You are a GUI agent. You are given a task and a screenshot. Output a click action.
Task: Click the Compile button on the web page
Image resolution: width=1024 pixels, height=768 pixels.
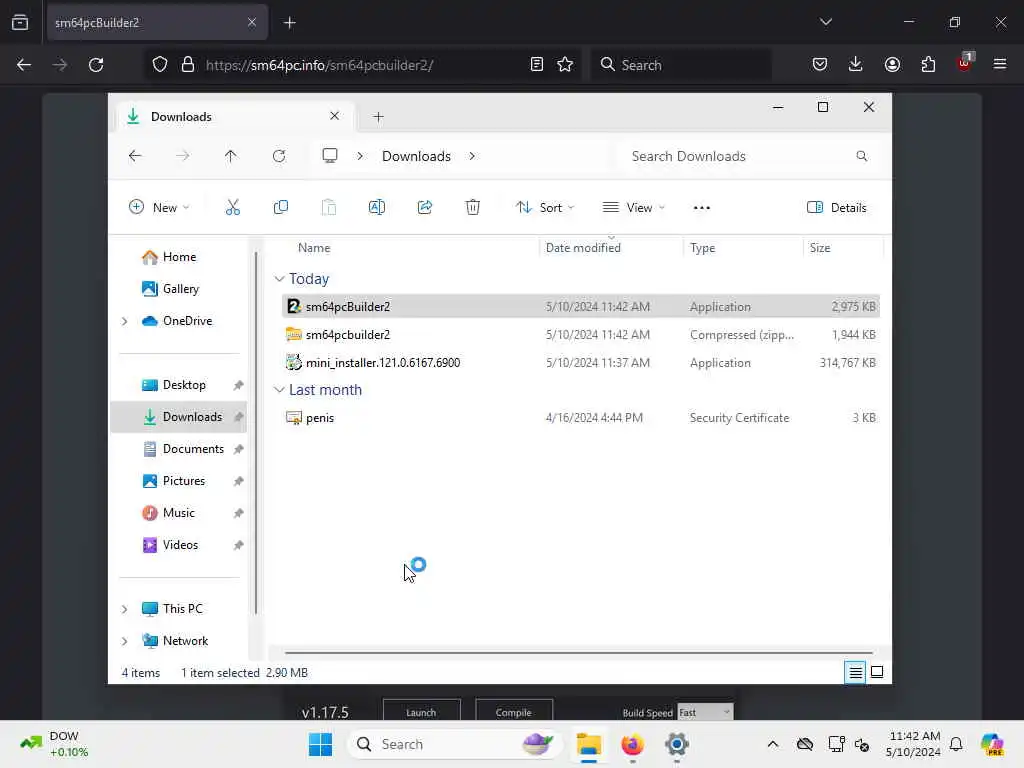tap(513, 711)
